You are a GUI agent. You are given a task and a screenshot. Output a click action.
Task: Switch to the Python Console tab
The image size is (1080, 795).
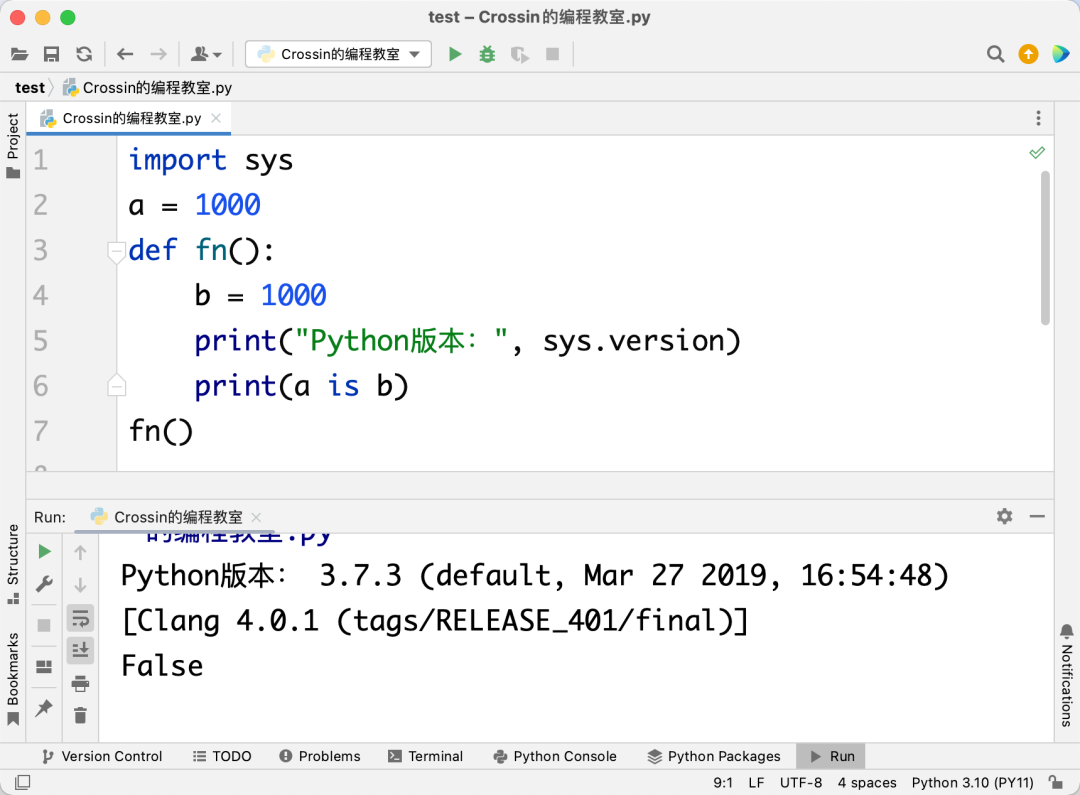click(x=555, y=756)
